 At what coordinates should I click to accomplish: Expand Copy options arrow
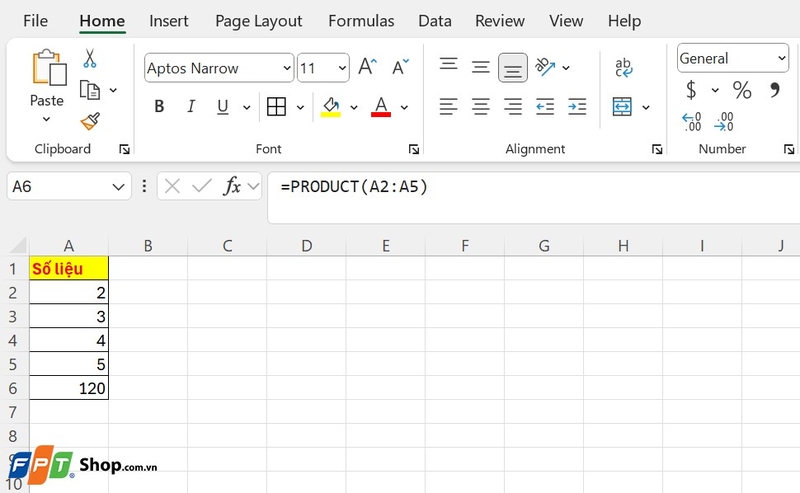pyautogui.click(x=113, y=90)
